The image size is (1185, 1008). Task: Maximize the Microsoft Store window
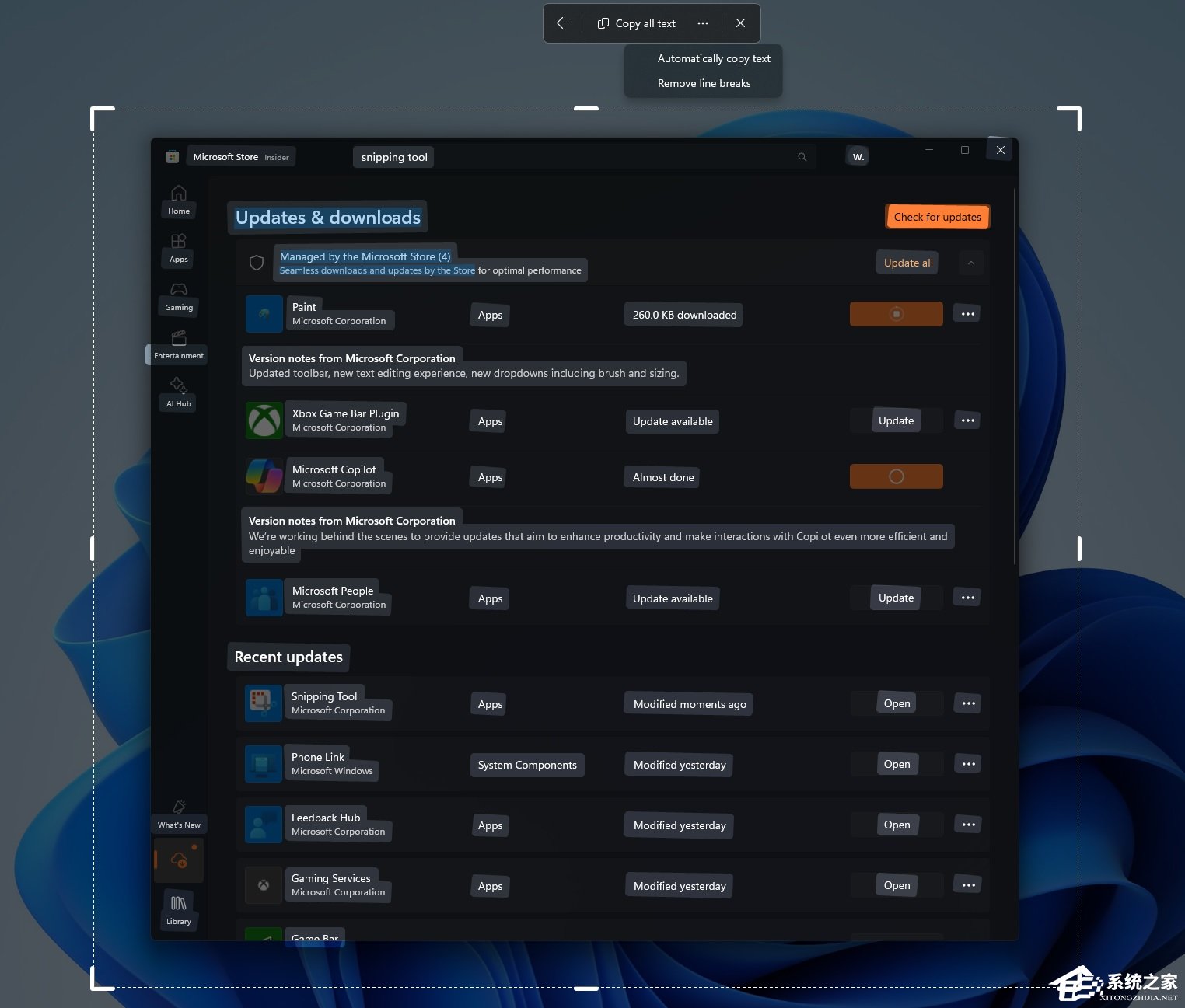point(965,150)
